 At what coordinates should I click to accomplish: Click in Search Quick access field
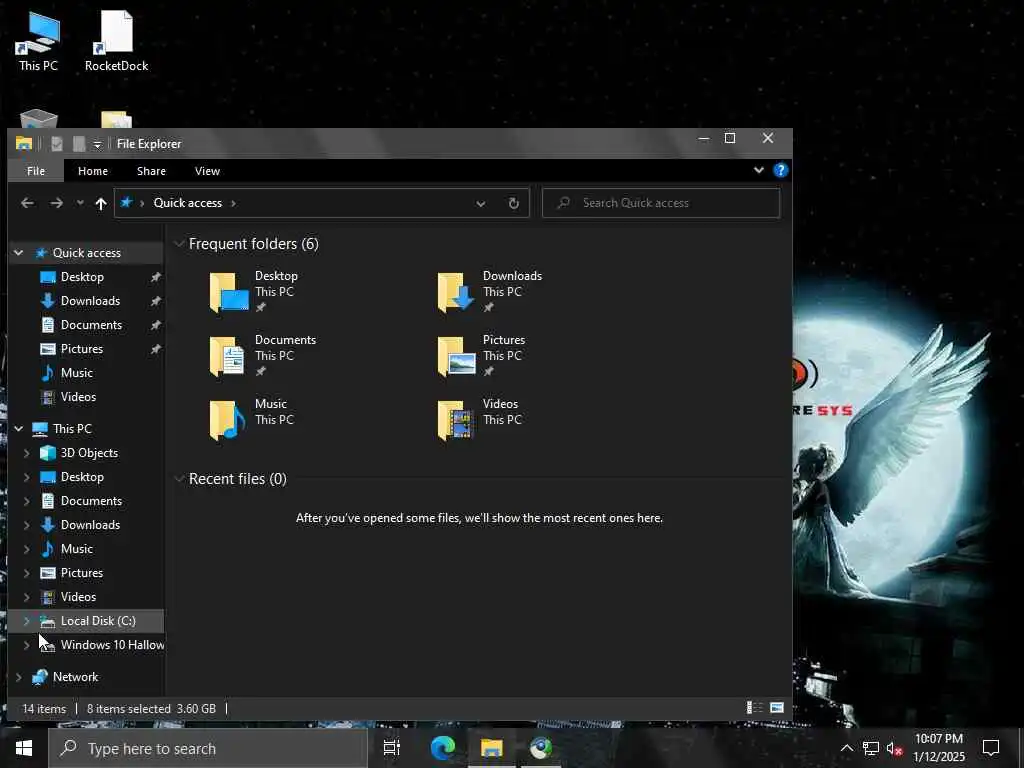coord(661,203)
